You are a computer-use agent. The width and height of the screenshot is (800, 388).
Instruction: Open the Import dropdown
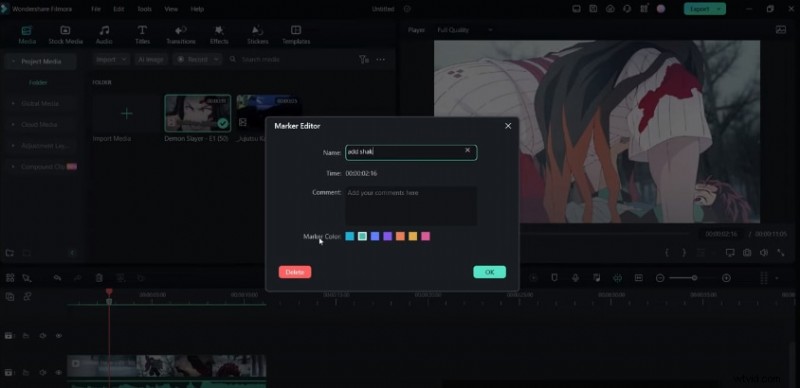tap(112, 60)
